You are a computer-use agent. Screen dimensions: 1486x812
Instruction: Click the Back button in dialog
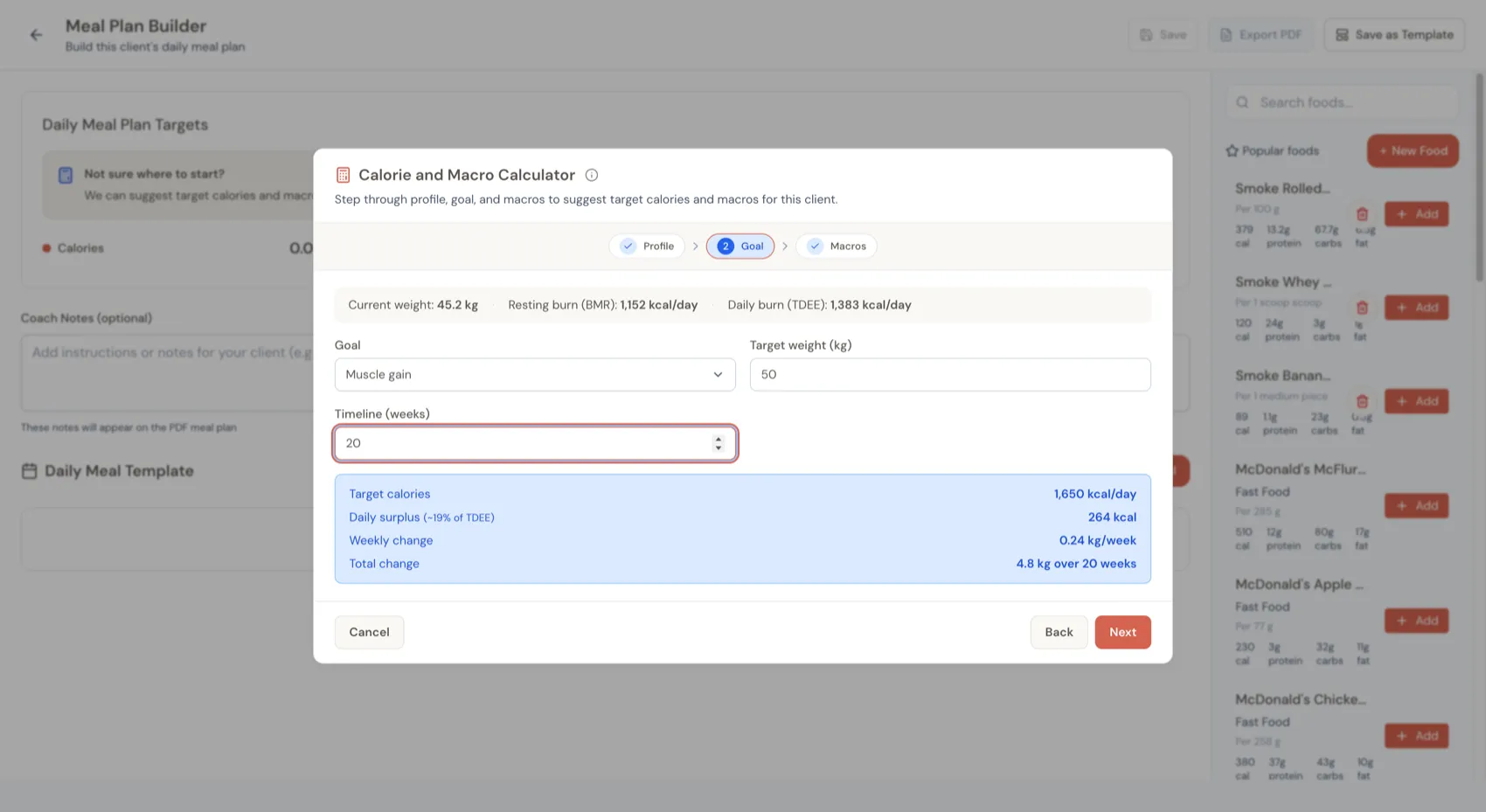[x=1059, y=632]
